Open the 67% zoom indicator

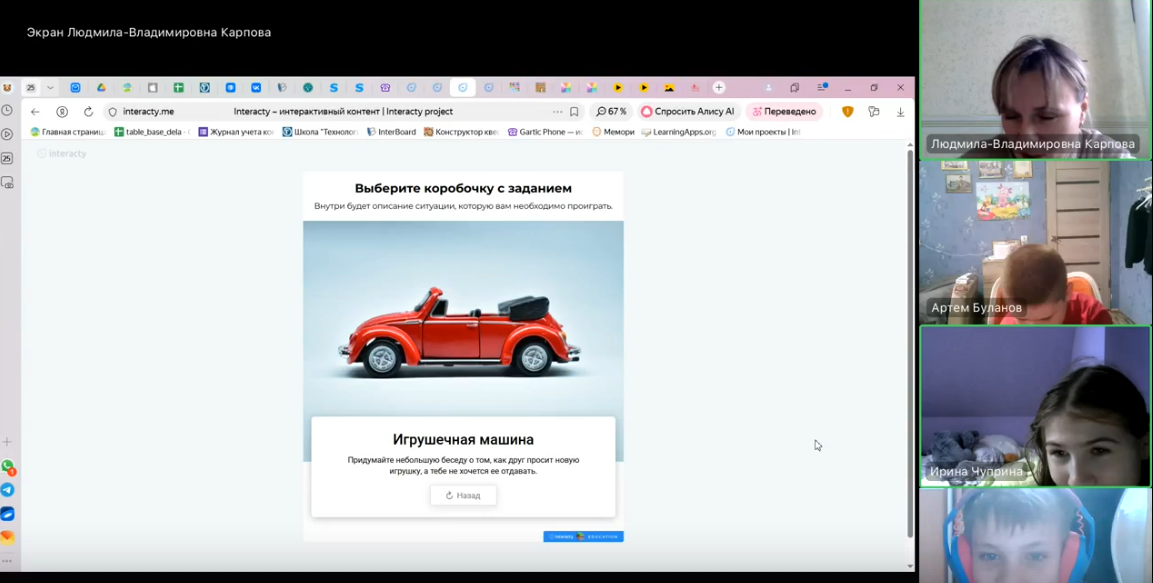pos(611,112)
